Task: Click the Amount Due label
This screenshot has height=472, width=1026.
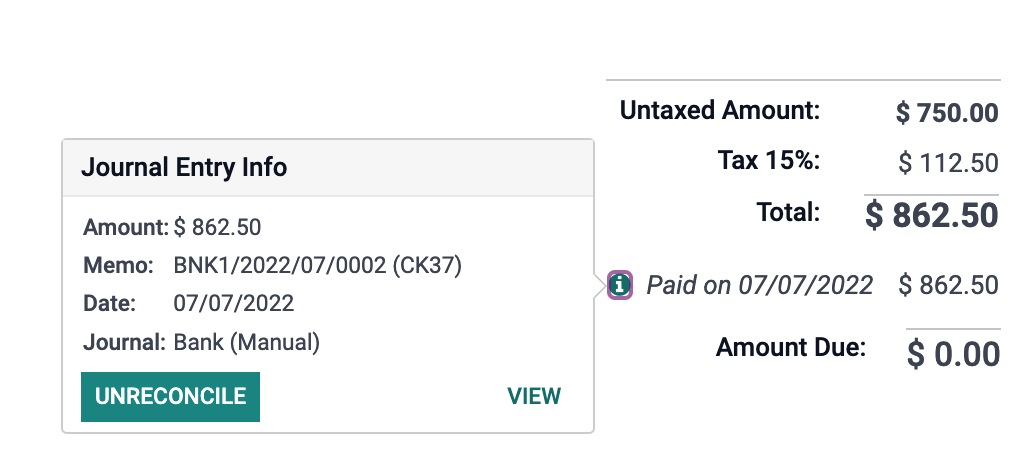Action: [x=790, y=347]
